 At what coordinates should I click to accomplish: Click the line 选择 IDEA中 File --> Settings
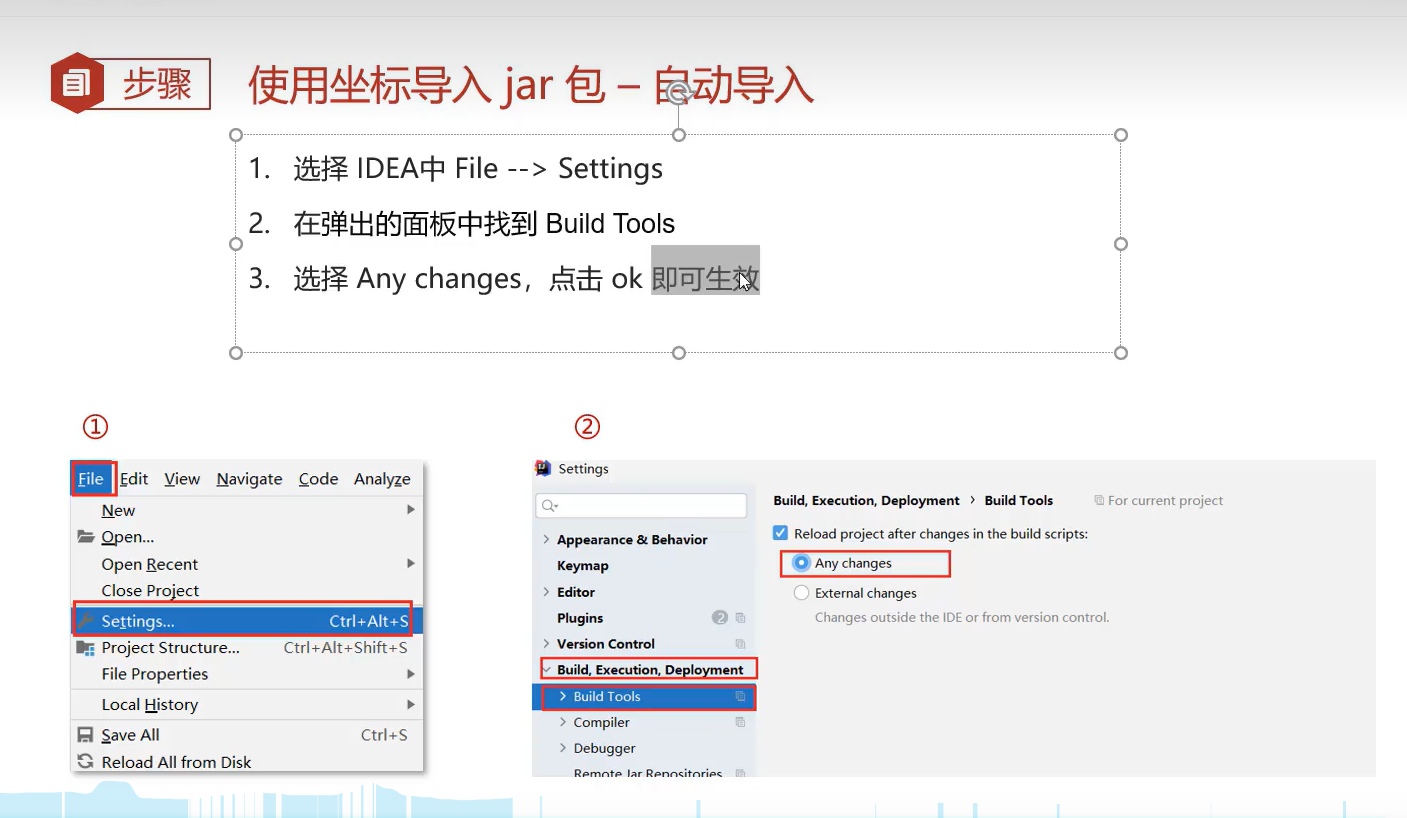point(478,169)
